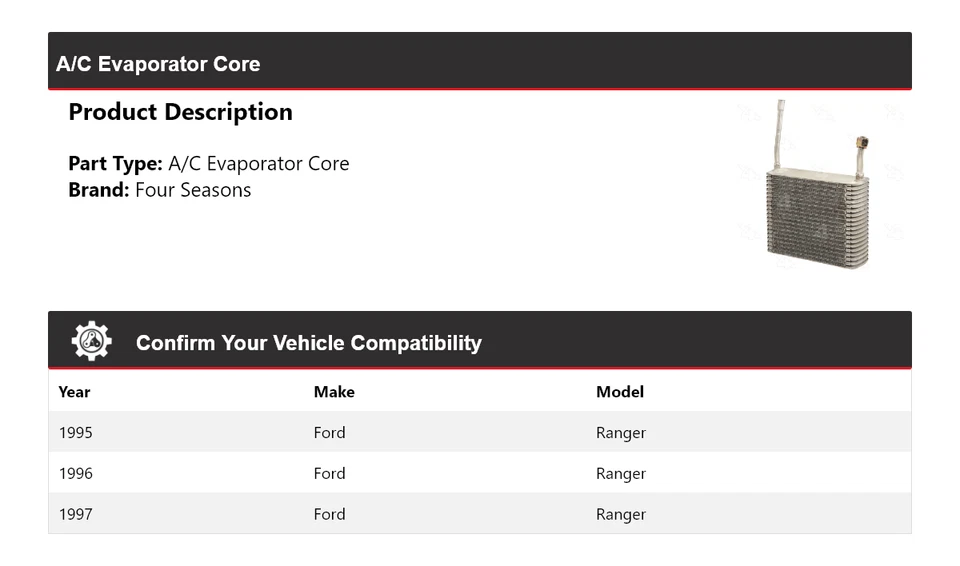This screenshot has height=566, width=960.
Task: Select the 1997 year cell
Action: pos(75,515)
